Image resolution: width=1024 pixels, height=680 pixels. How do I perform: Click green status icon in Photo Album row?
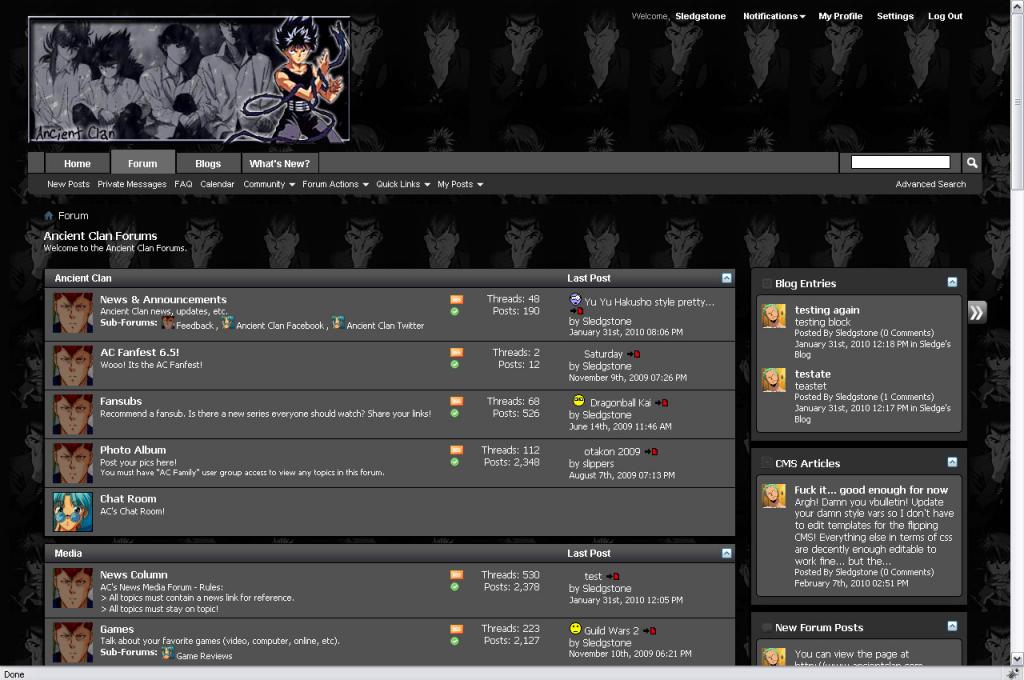tap(455, 462)
